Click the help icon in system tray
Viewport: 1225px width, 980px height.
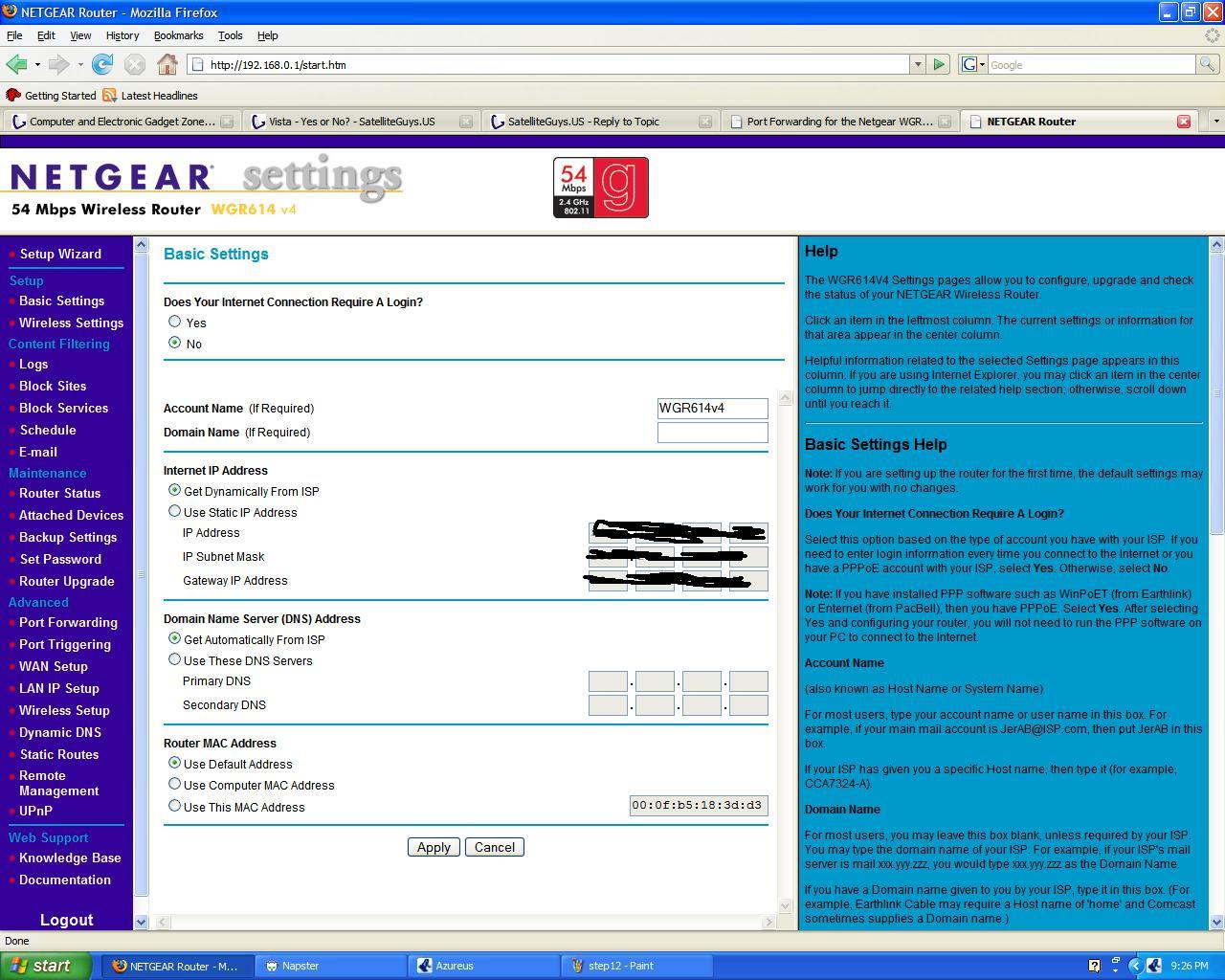click(x=1095, y=966)
